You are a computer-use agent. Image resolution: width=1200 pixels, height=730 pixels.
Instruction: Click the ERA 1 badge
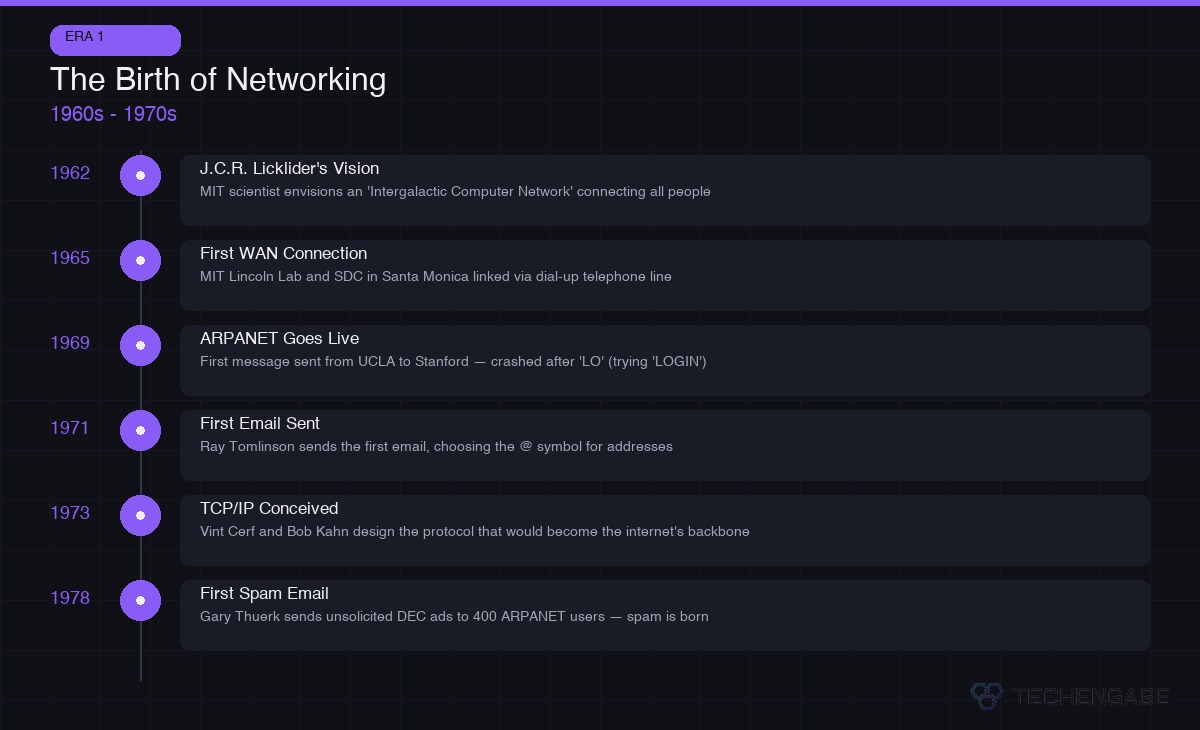[x=115, y=40]
